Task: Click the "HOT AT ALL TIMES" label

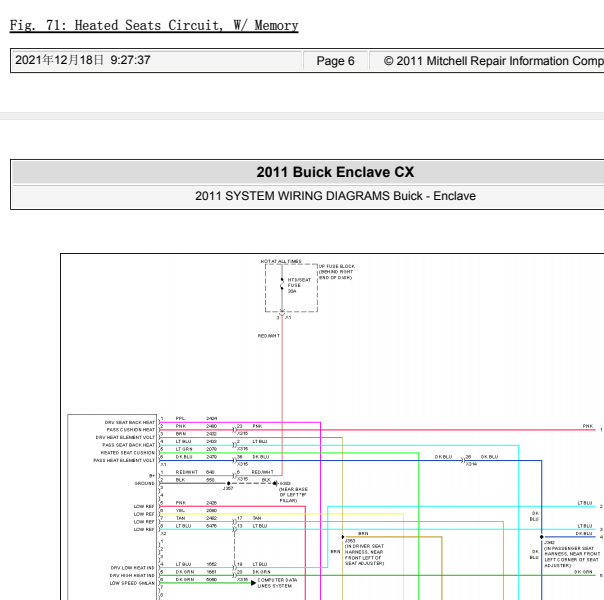Action: point(281,261)
